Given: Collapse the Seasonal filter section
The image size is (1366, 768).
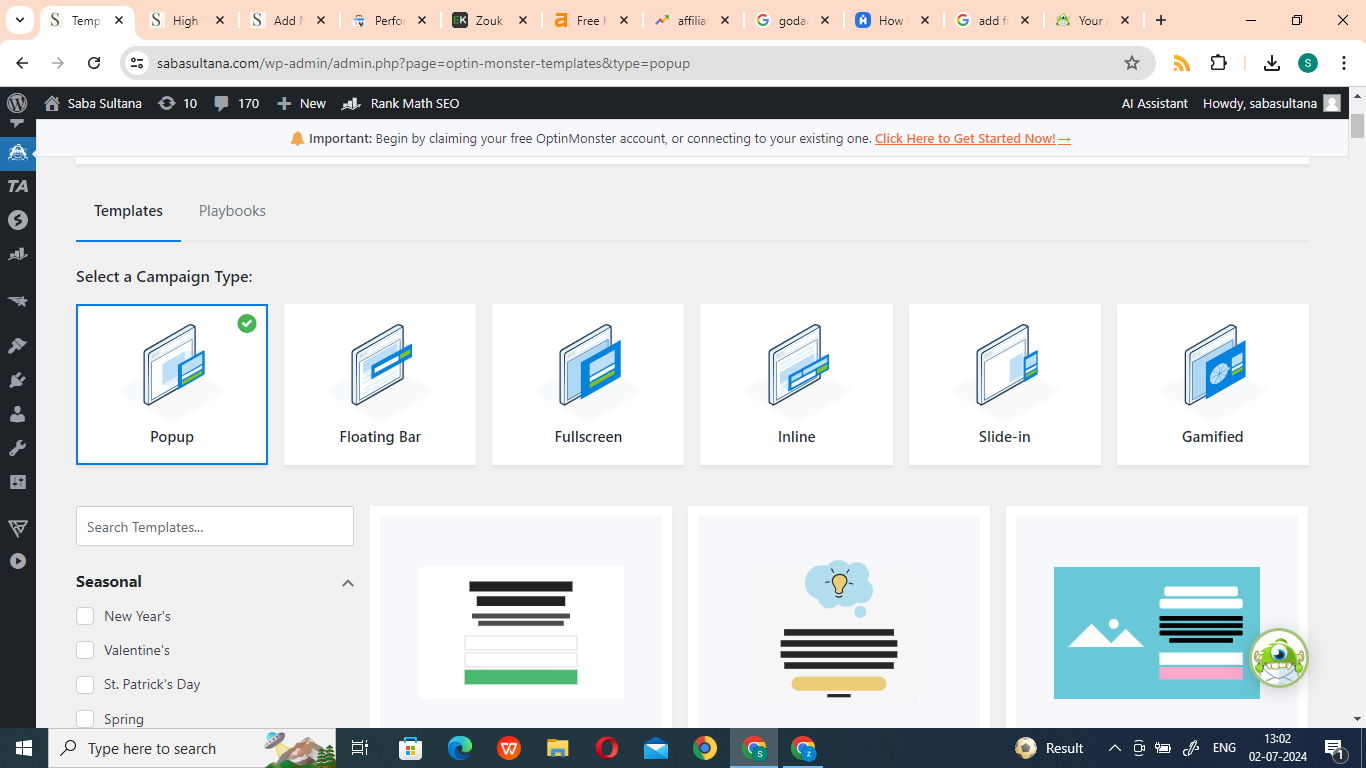Looking at the screenshot, I should point(347,582).
